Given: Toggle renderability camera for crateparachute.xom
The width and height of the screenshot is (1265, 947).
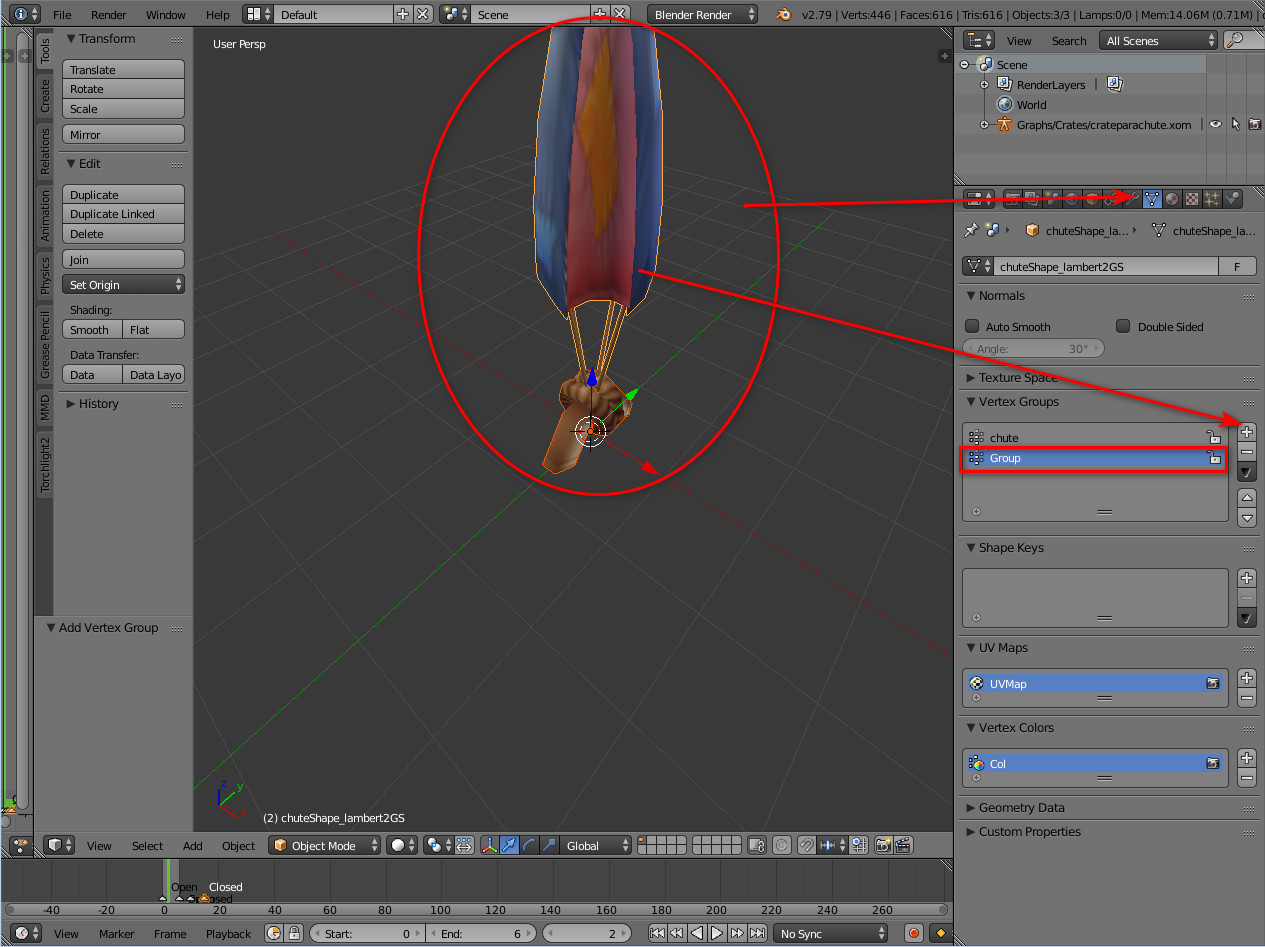Looking at the screenshot, I should click(1254, 124).
